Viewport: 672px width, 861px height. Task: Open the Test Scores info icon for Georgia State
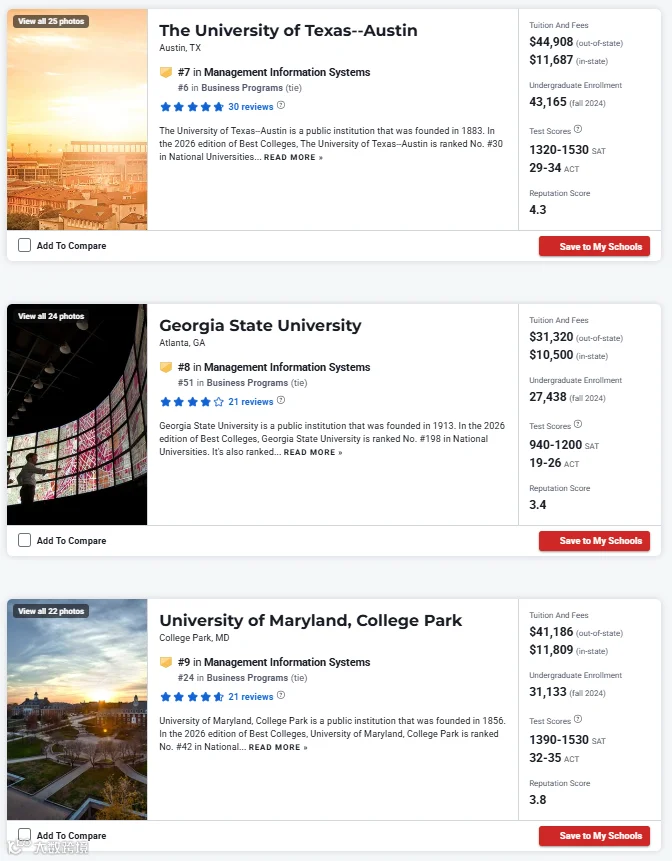click(578, 424)
